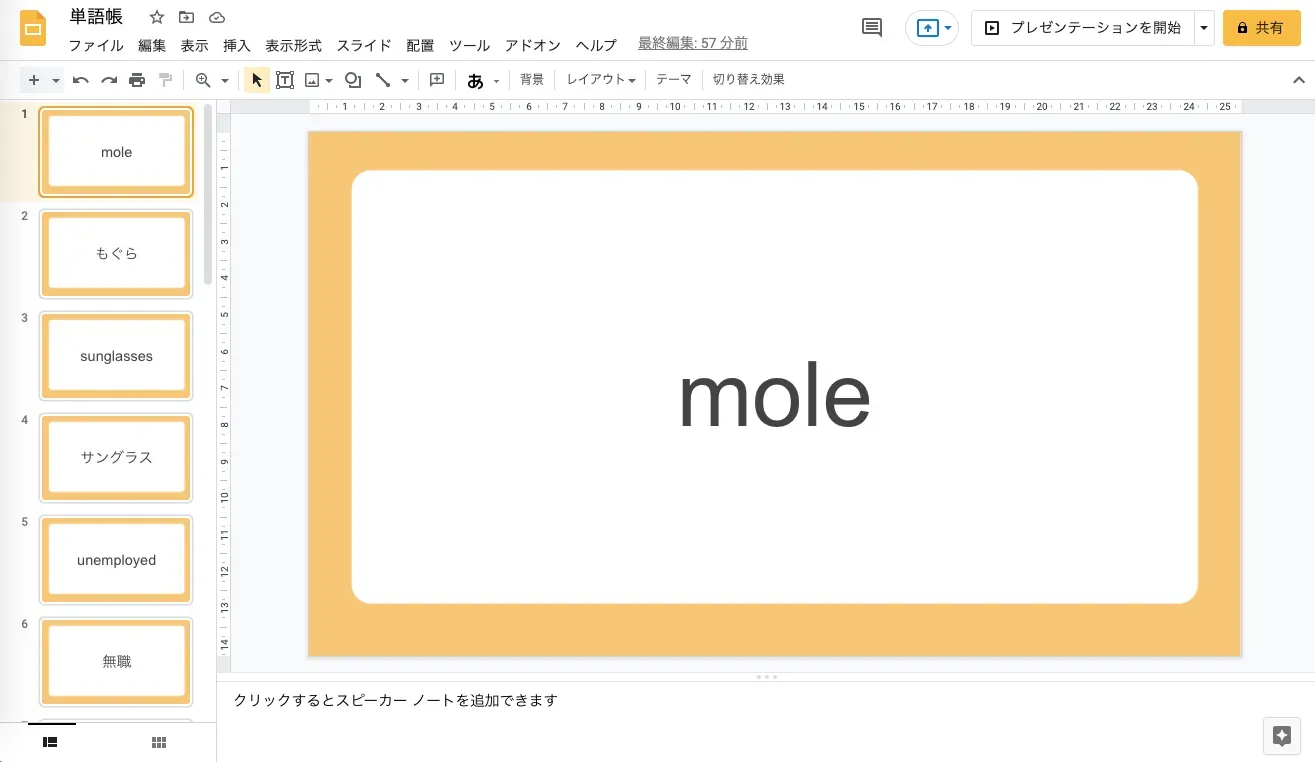Switch to grid view

point(158,742)
